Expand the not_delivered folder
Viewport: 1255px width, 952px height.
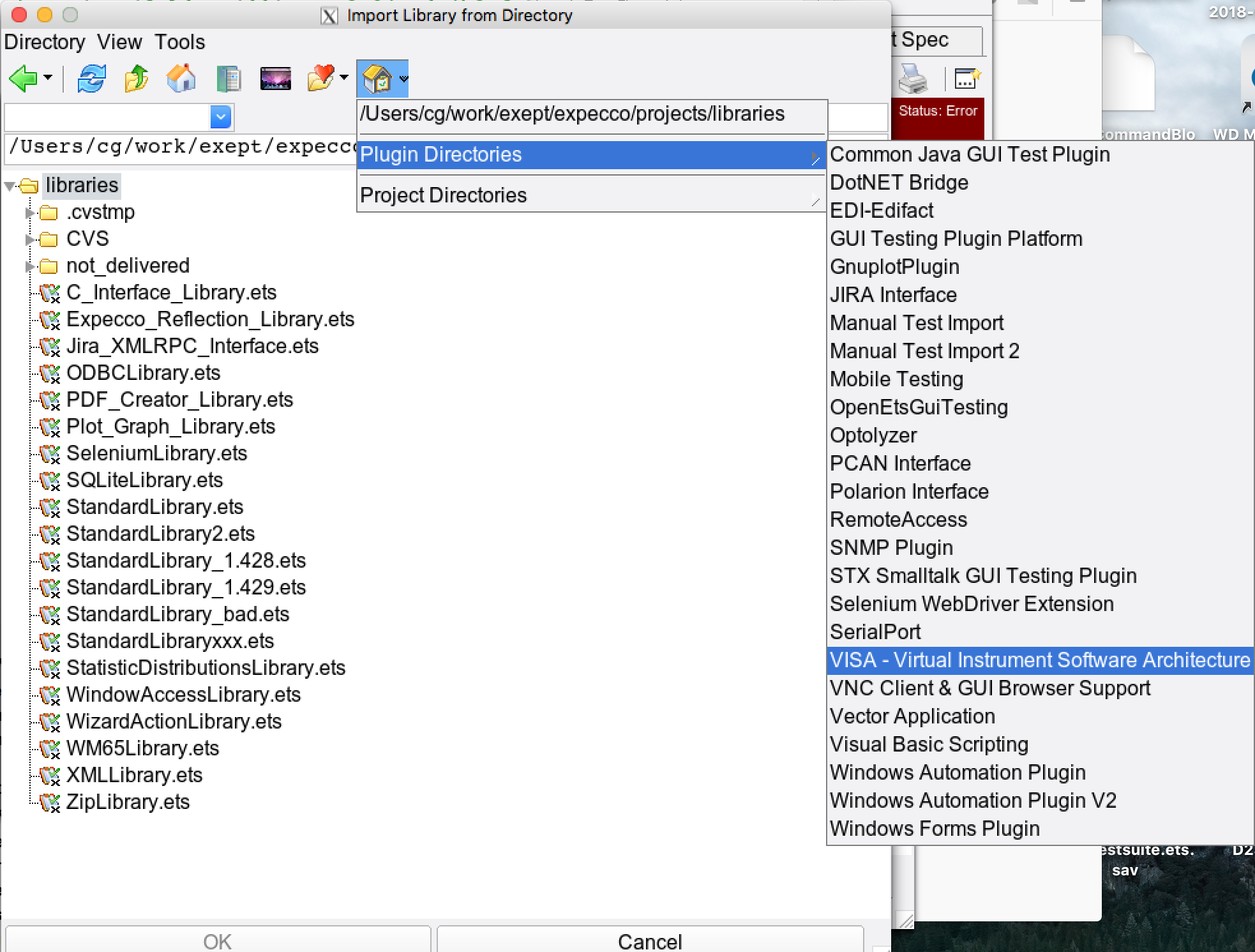[x=29, y=266]
